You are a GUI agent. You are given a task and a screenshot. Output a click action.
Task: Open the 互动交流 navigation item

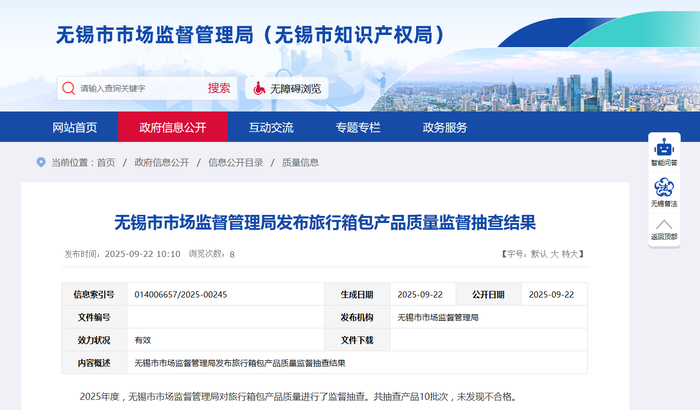coord(271,127)
